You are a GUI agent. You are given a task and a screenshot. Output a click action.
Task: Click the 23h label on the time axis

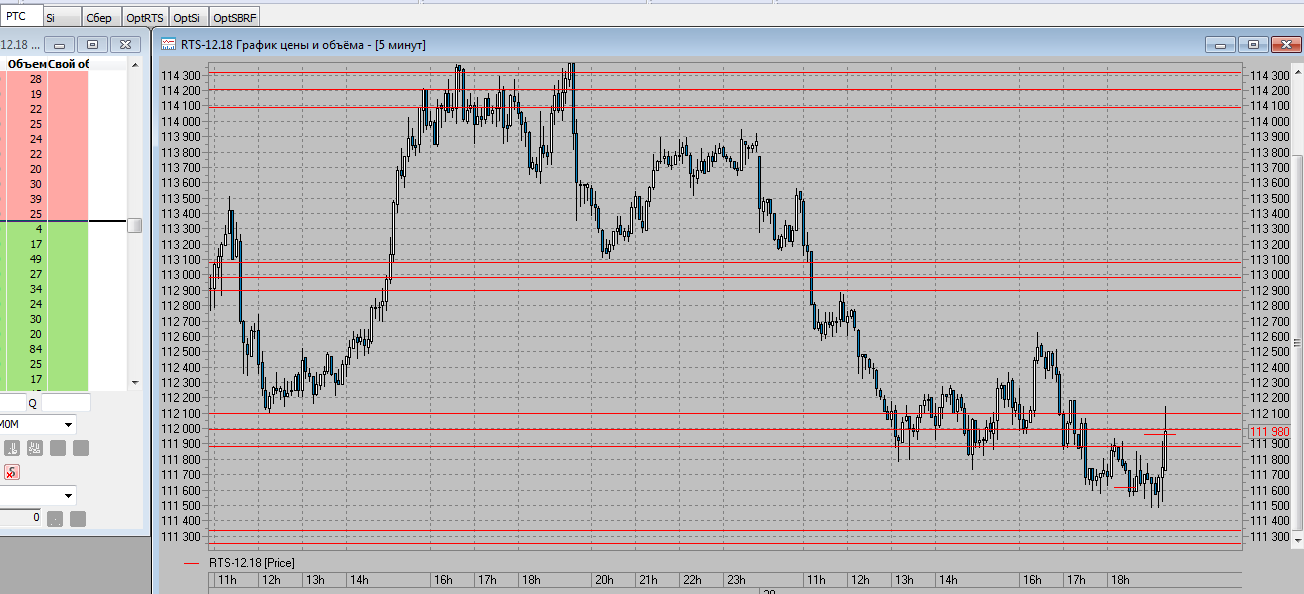[736, 580]
